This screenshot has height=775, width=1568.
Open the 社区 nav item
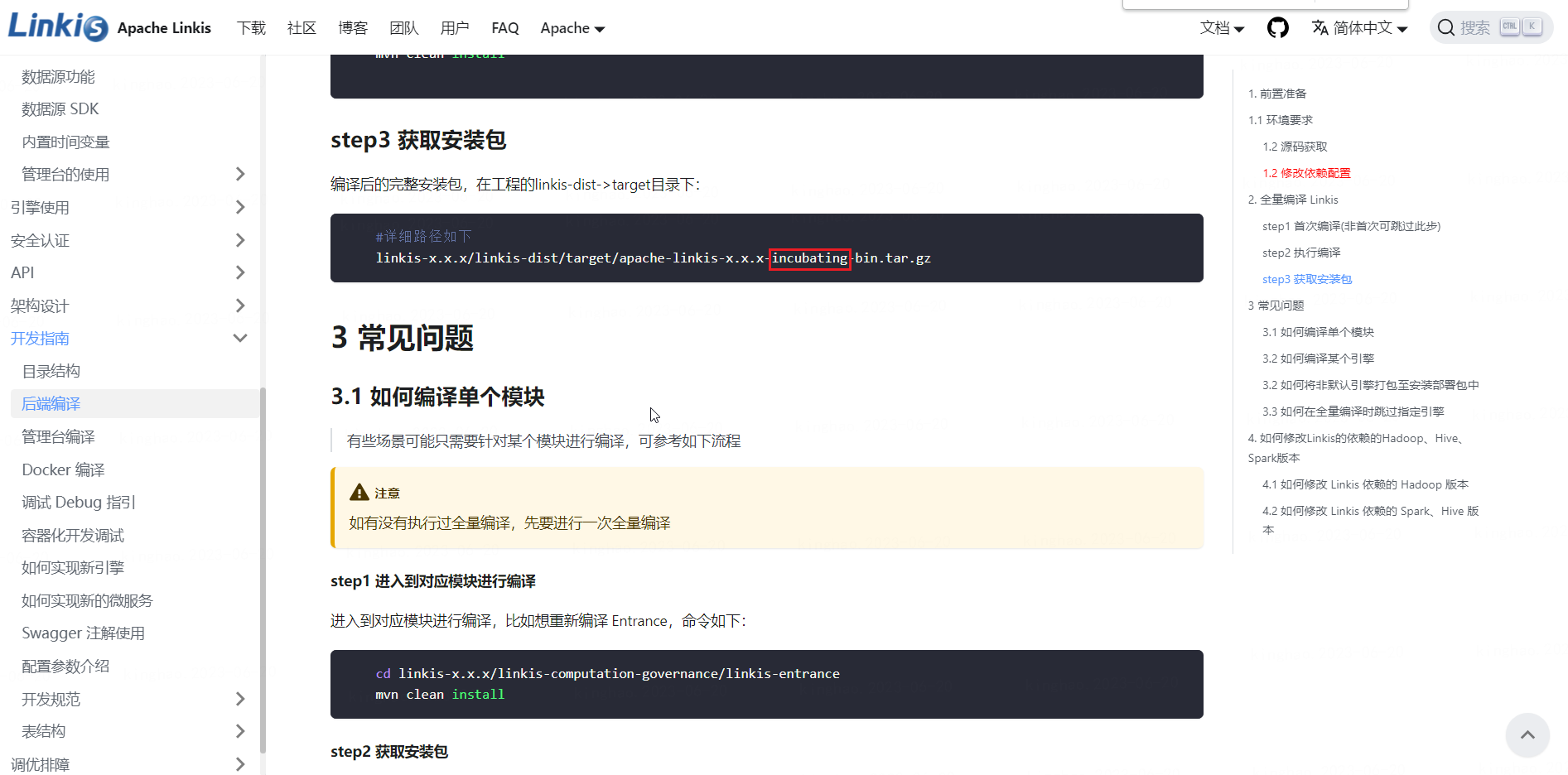[302, 28]
